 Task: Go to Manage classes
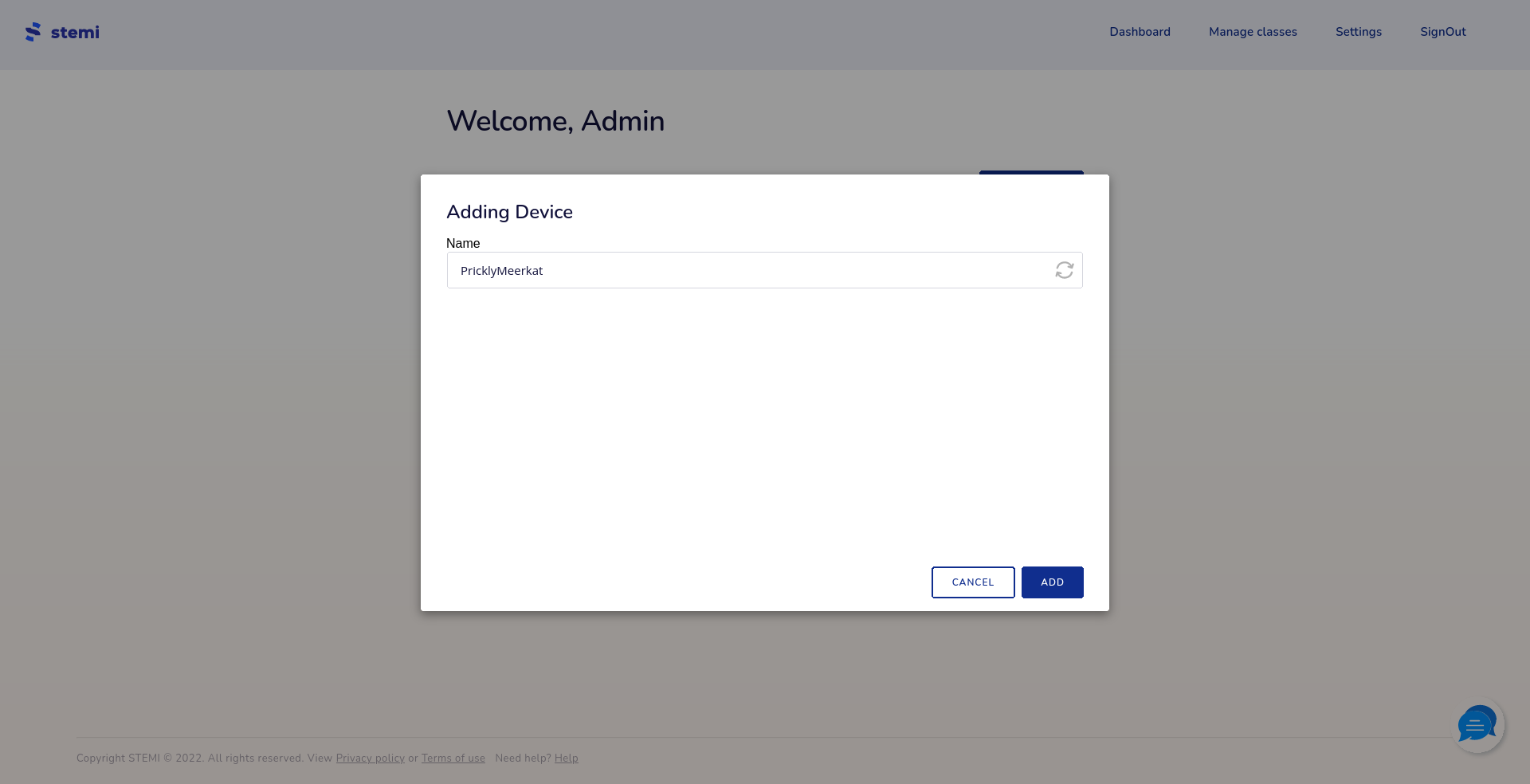pos(1252,32)
